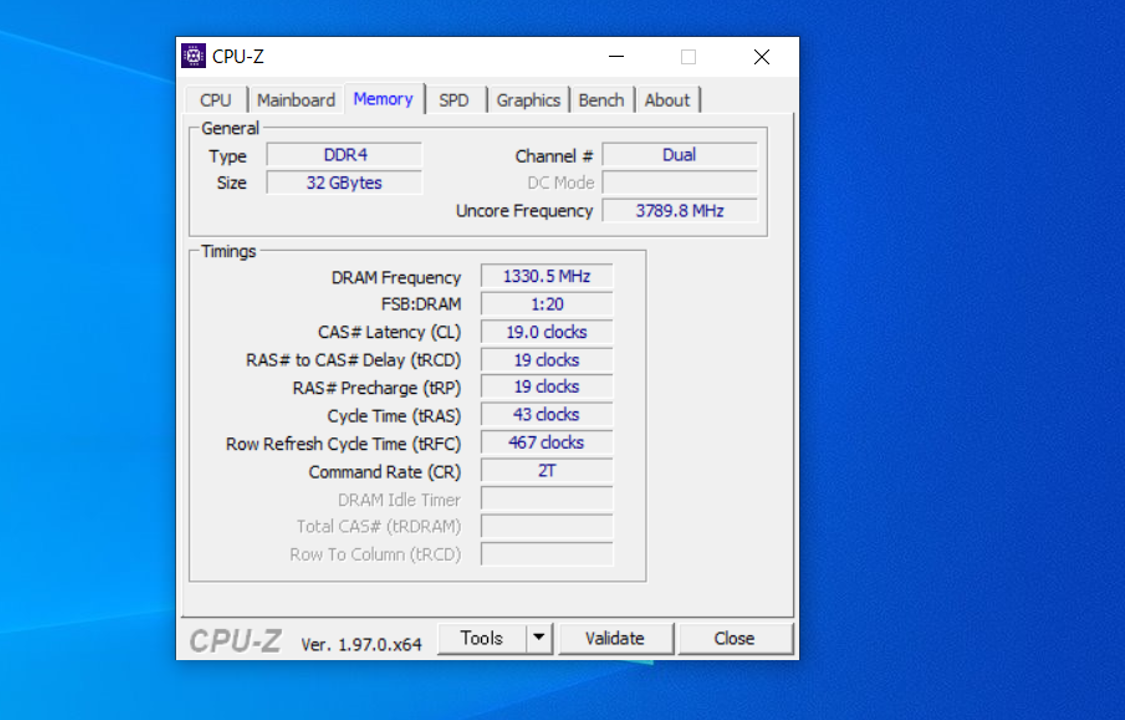The width and height of the screenshot is (1125, 720).
Task: Click the DRAM Frequency label
Action: (x=396, y=278)
